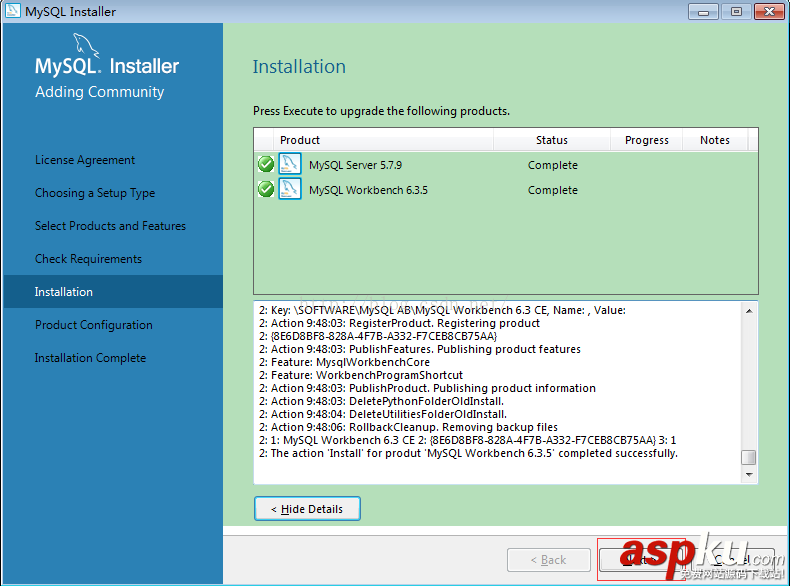This screenshot has height=586, width=790.
Task: Jump to Installation Complete step
Action: (90, 358)
